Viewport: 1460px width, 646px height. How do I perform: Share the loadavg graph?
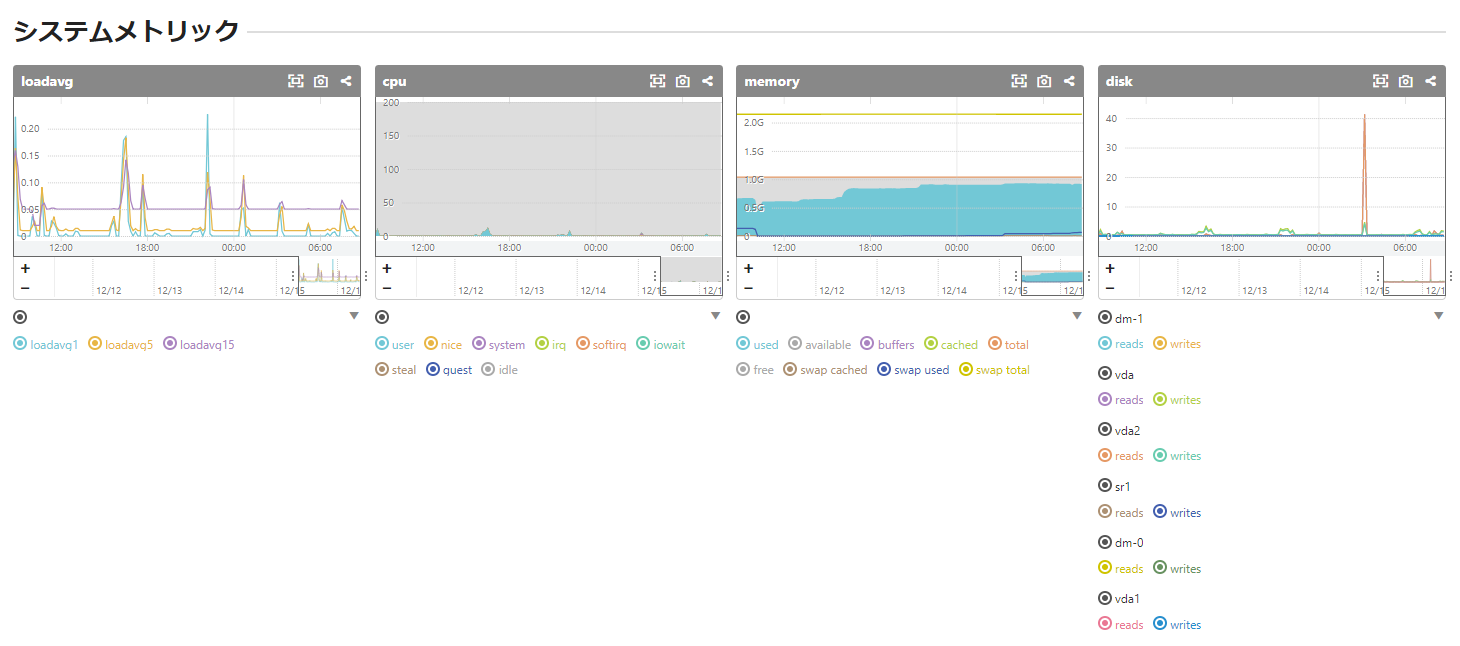(x=346, y=81)
